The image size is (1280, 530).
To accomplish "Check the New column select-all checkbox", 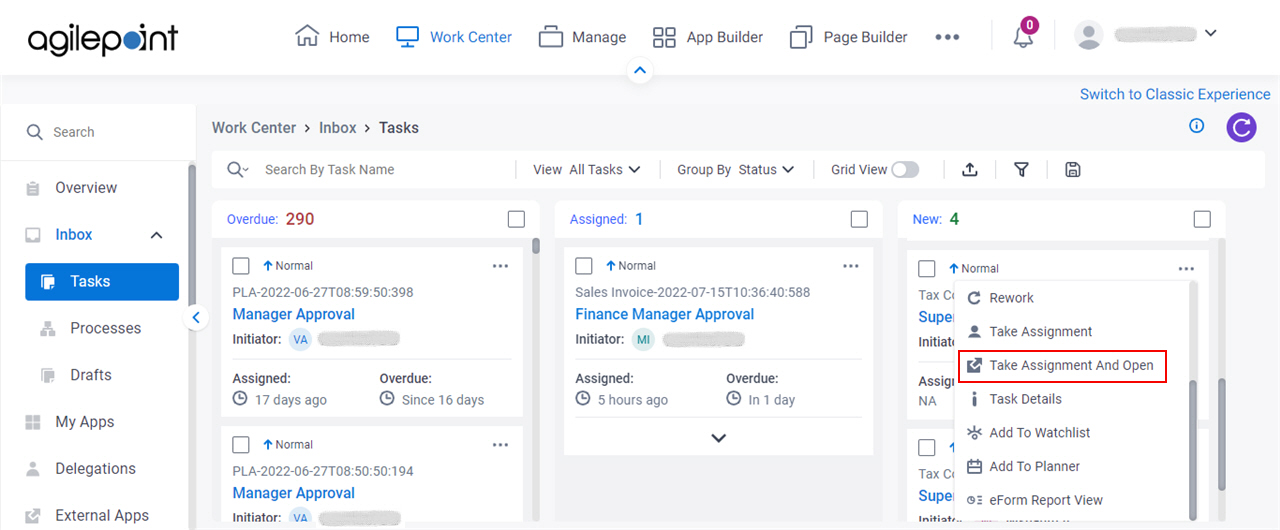I will tap(1202, 219).
